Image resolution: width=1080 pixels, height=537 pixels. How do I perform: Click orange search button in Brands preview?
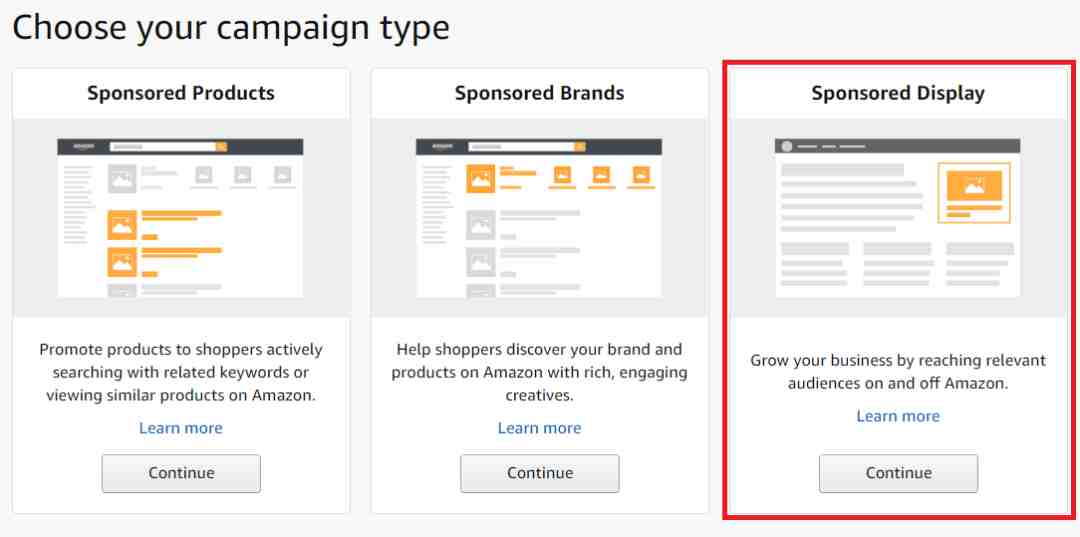(x=581, y=147)
